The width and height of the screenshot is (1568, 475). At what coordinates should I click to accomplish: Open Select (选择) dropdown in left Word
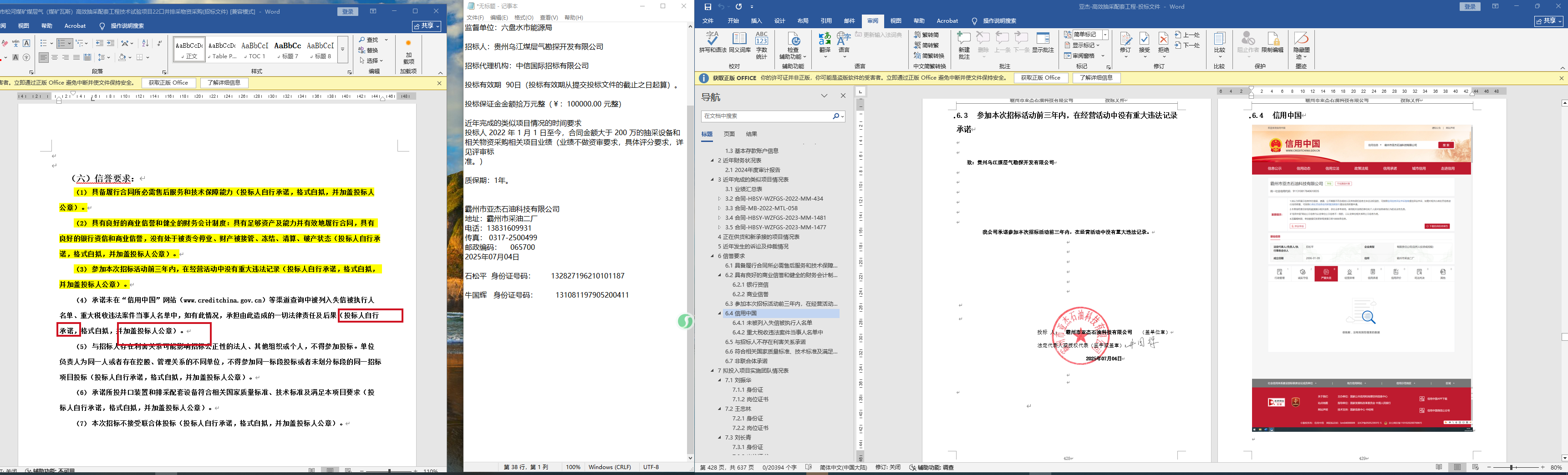point(372,60)
